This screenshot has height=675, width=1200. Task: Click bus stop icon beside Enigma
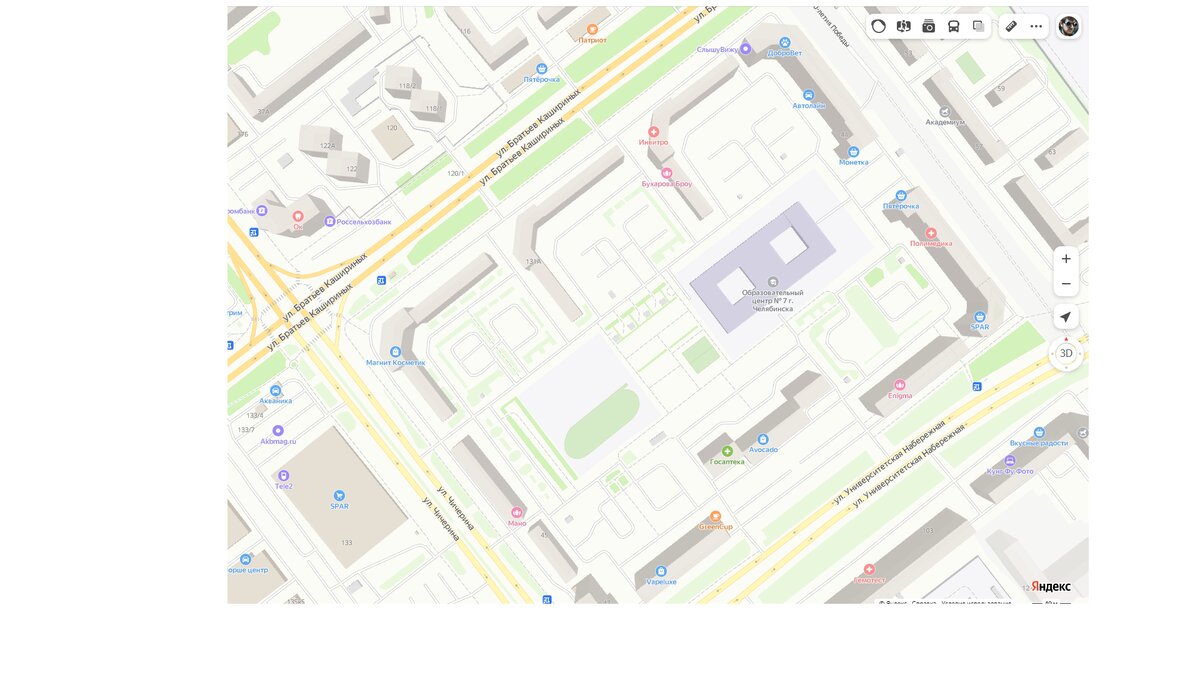tap(977, 386)
